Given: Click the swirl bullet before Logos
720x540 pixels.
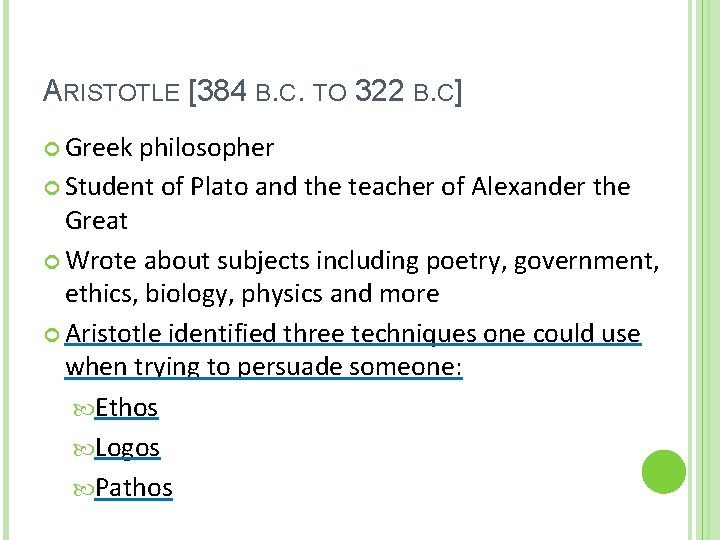Looking at the screenshot, I should click(83, 450).
